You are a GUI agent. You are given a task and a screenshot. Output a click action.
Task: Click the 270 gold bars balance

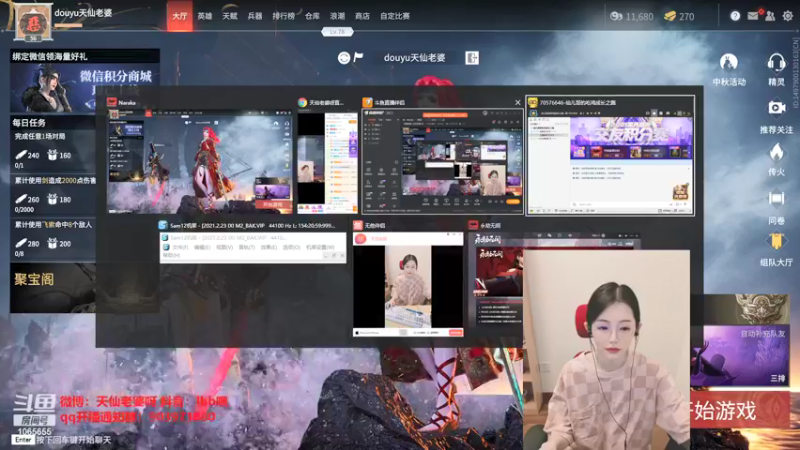click(679, 16)
